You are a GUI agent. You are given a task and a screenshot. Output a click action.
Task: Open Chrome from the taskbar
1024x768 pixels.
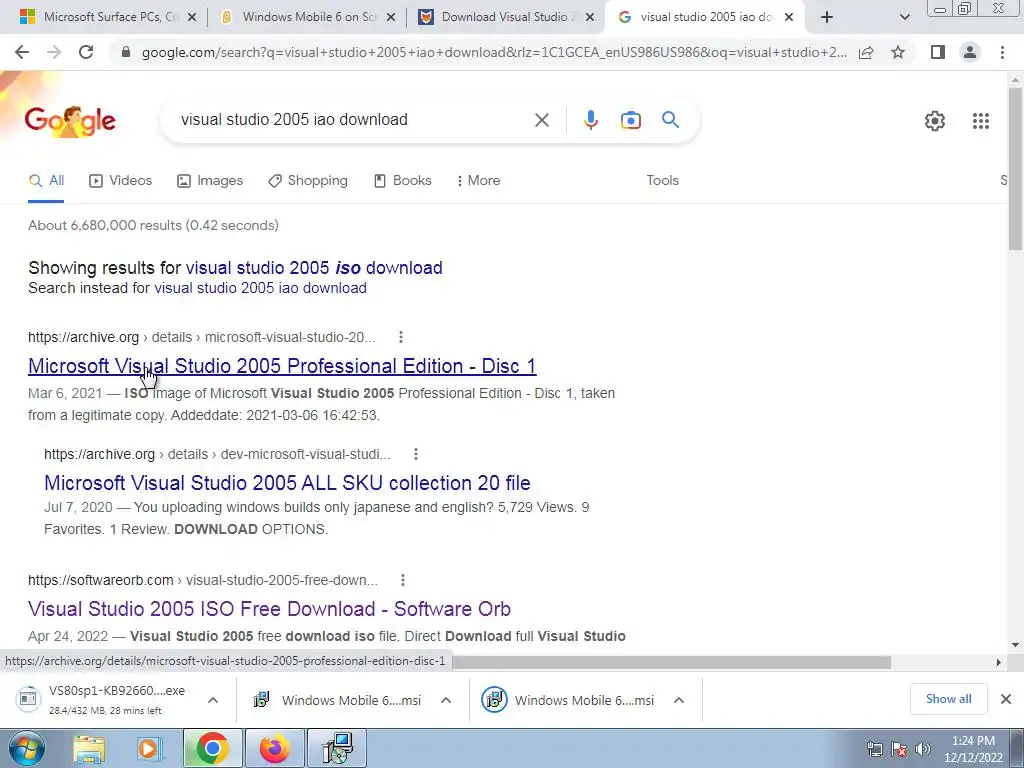[212, 748]
